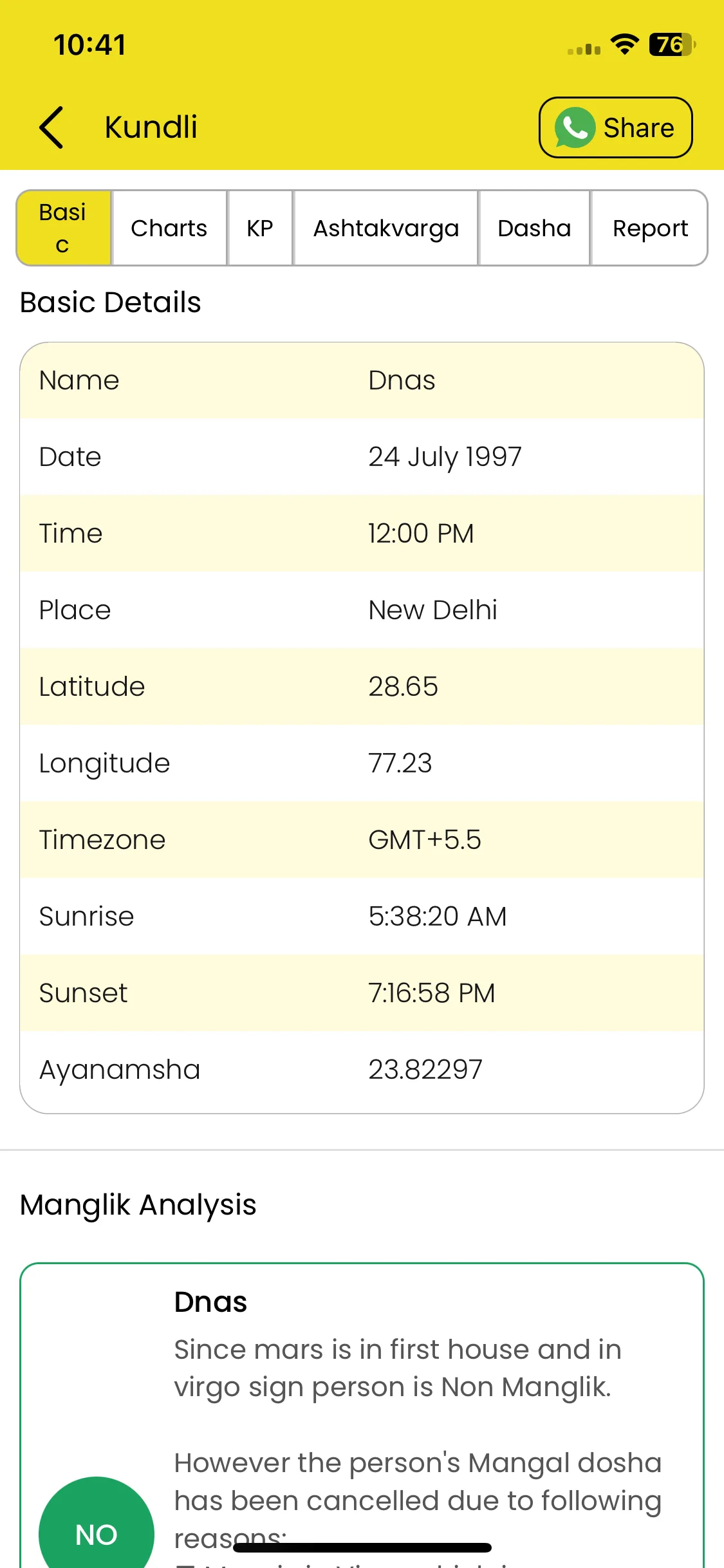Tap the battery indicator icon

click(x=672, y=44)
